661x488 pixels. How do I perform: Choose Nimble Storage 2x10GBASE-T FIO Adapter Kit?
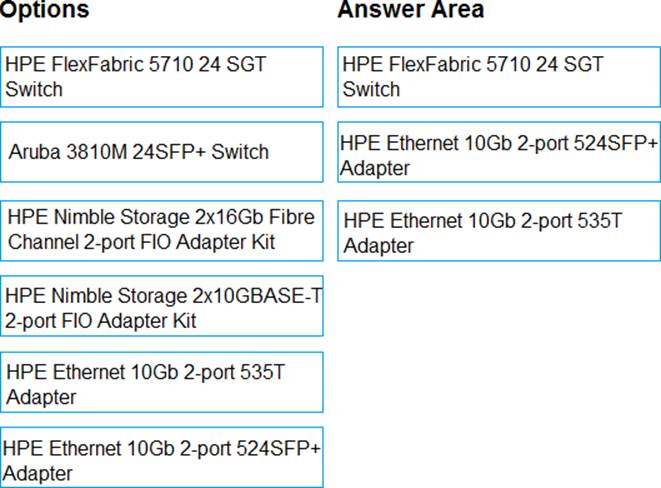162,307
